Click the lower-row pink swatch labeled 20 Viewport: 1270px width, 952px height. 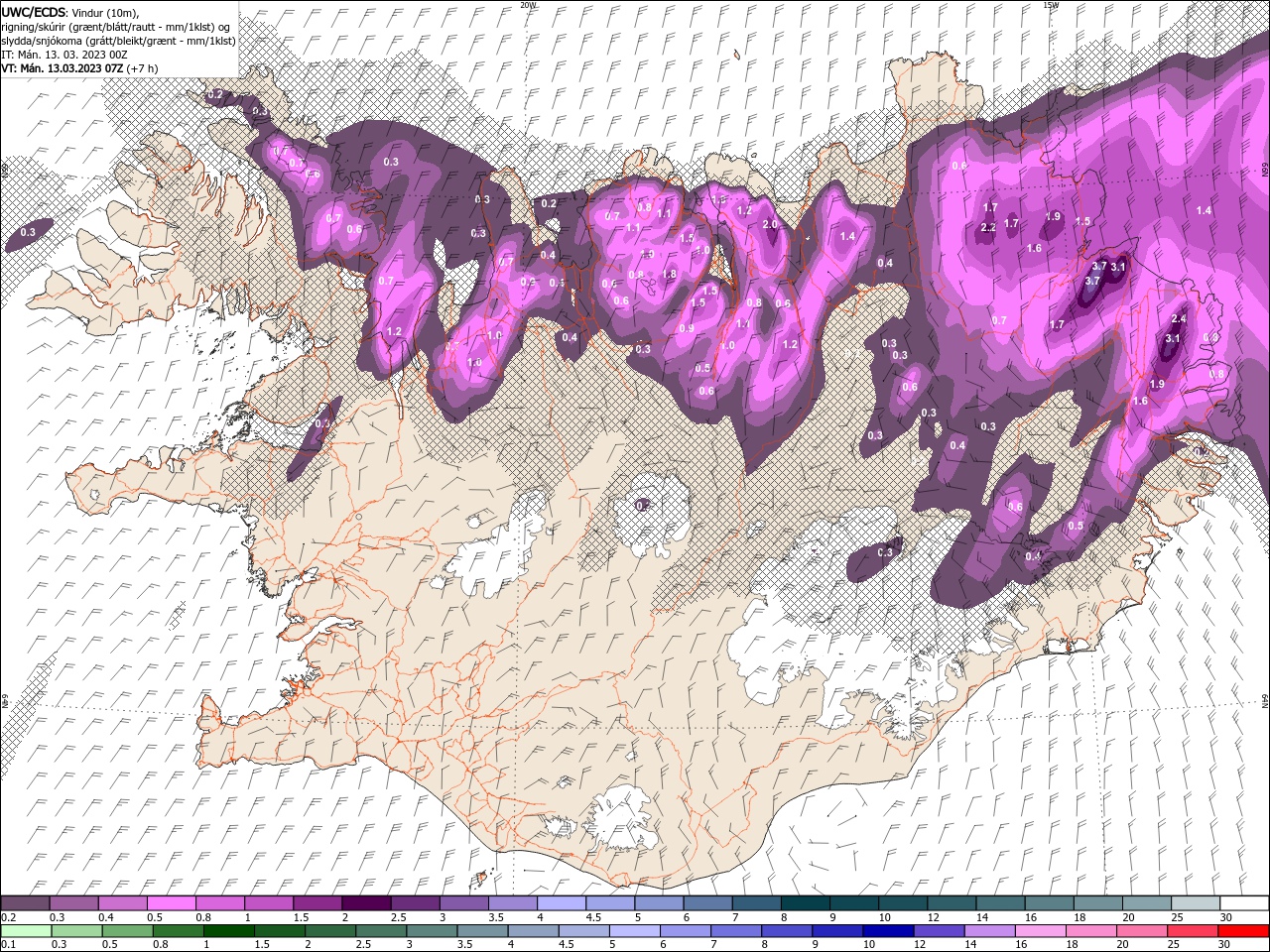pos(1140,930)
